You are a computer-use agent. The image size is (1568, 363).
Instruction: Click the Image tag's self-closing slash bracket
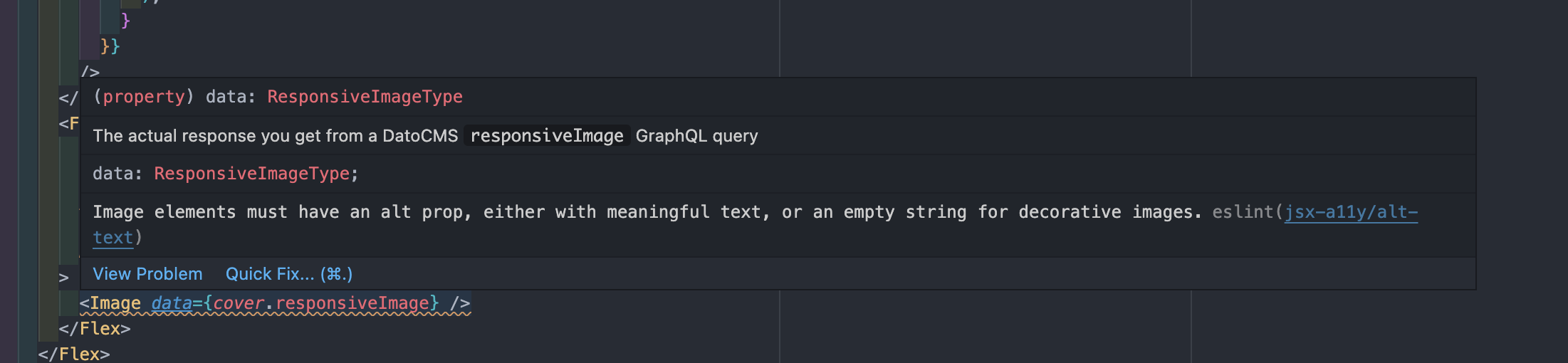[x=460, y=303]
